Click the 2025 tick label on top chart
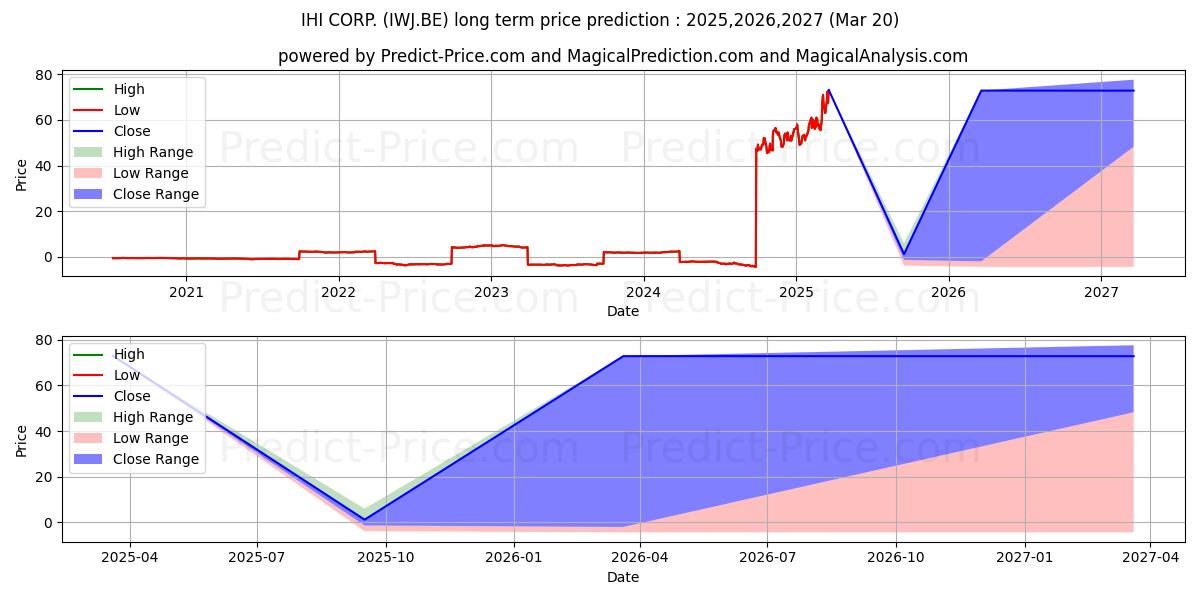 pyautogui.click(x=796, y=292)
